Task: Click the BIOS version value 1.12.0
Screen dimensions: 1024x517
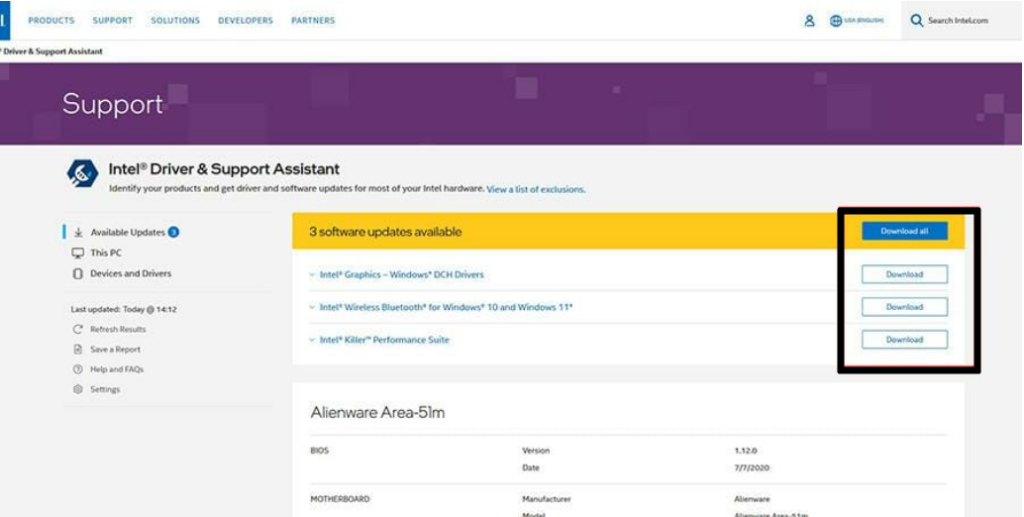Action: tap(745, 451)
